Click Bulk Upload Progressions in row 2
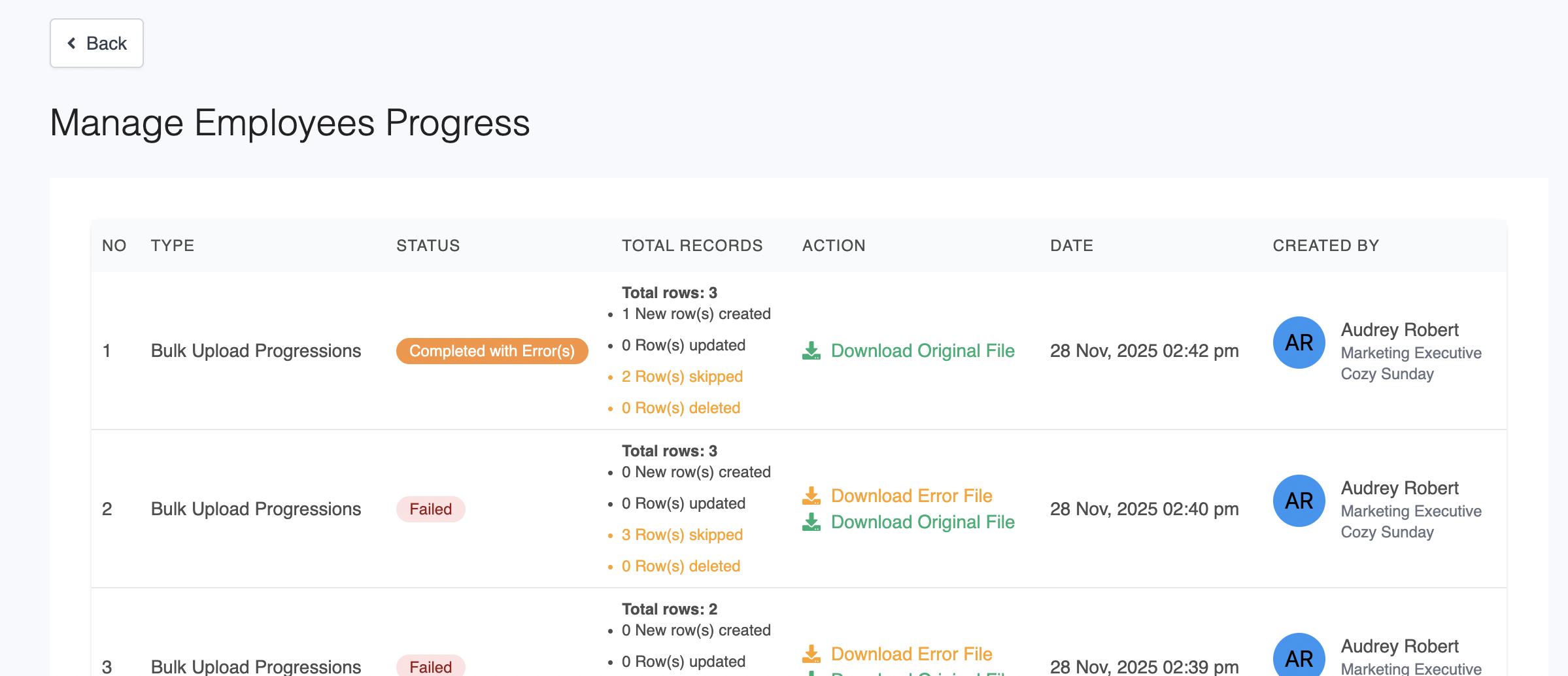Image resolution: width=1568 pixels, height=676 pixels. pos(256,509)
